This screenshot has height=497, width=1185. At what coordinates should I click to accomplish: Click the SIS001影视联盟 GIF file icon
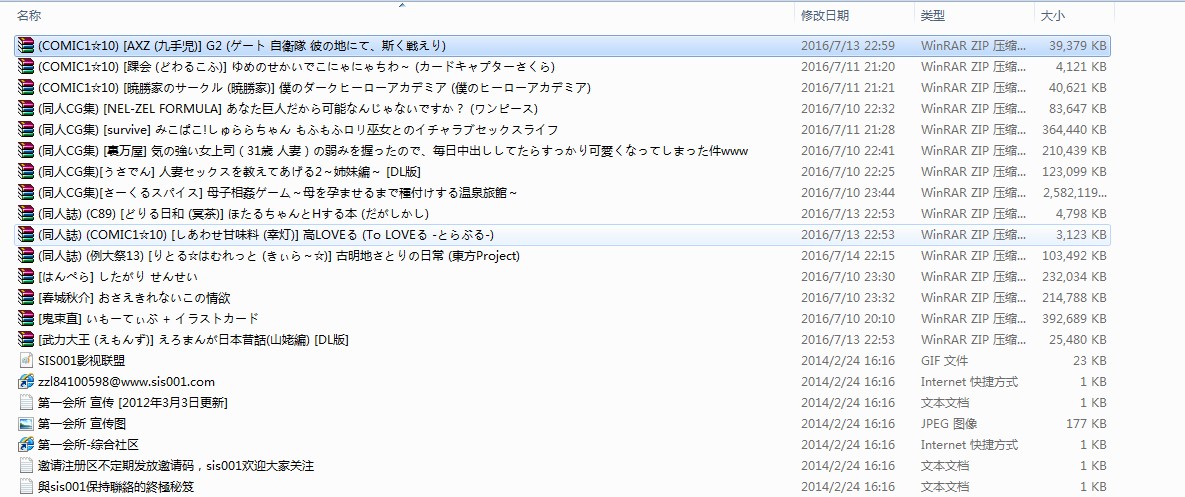[x=26, y=361]
